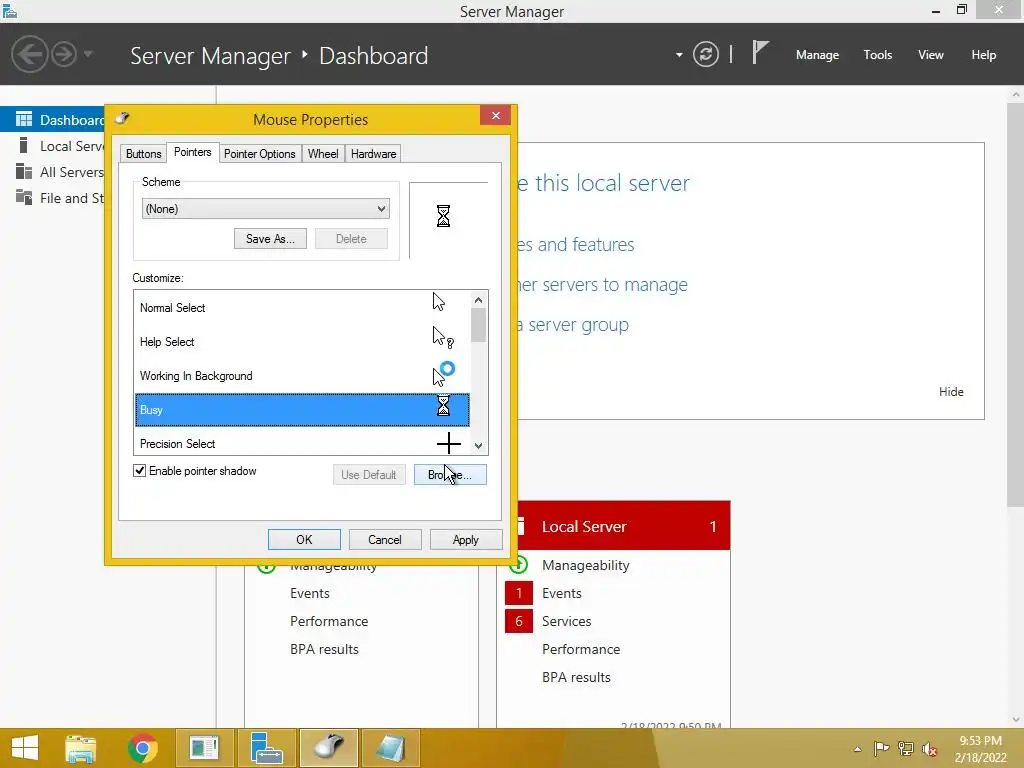Viewport: 1024px width, 768px height.
Task: Click Services under Local Server tile
Action: point(566,621)
